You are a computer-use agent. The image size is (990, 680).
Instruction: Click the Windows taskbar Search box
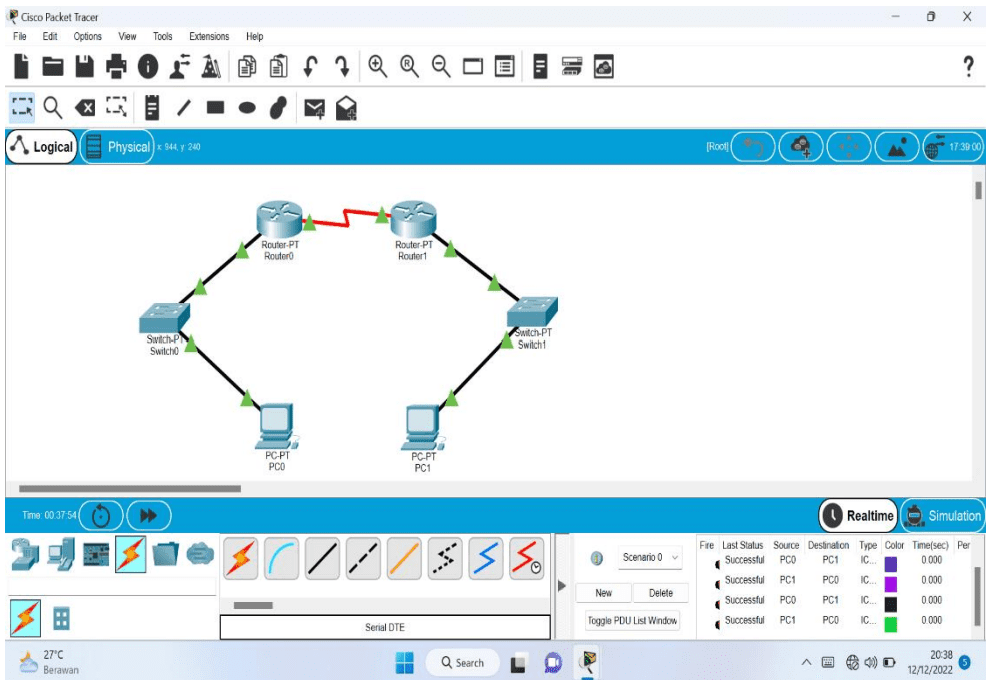(x=463, y=662)
